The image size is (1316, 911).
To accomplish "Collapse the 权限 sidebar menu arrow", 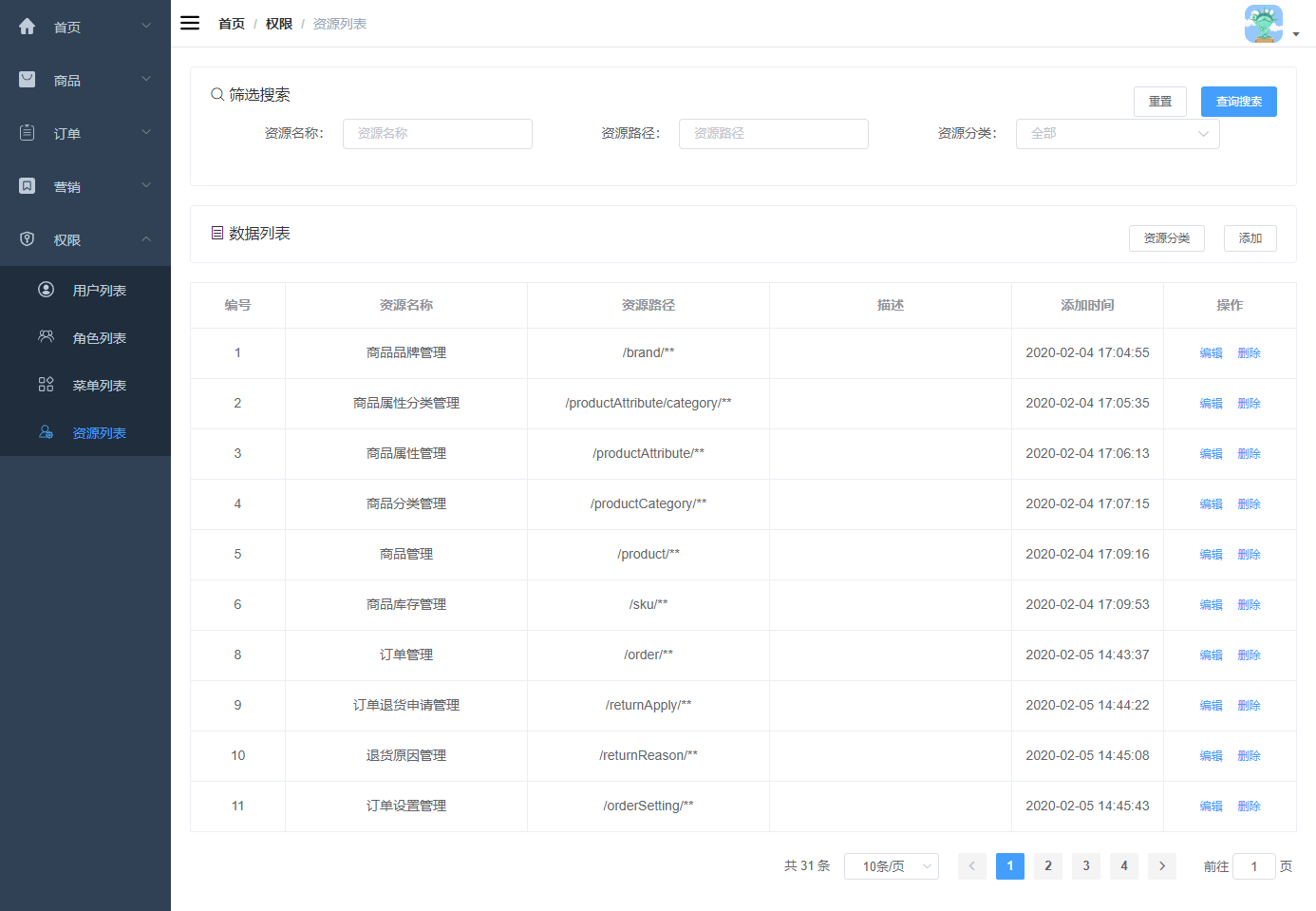I will tap(146, 239).
